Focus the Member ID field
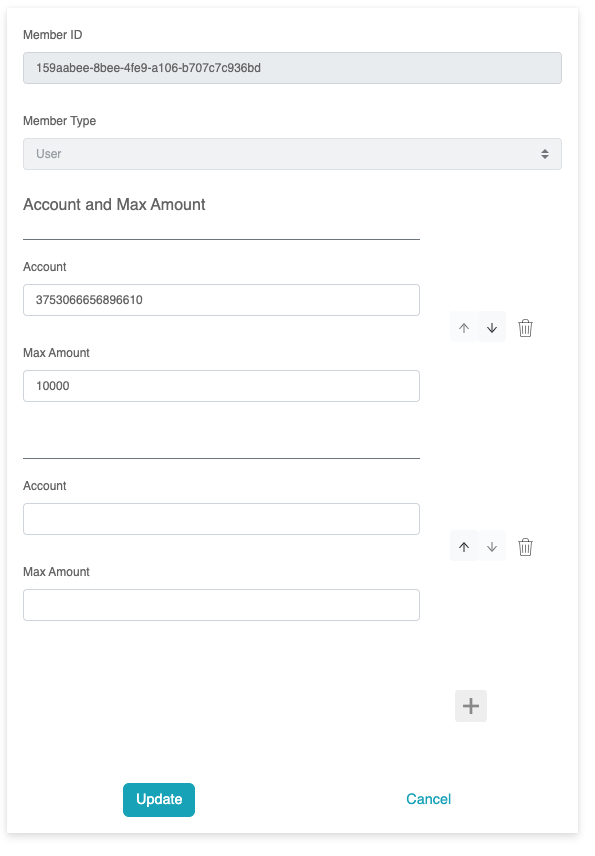595x856 pixels. point(292,68)
